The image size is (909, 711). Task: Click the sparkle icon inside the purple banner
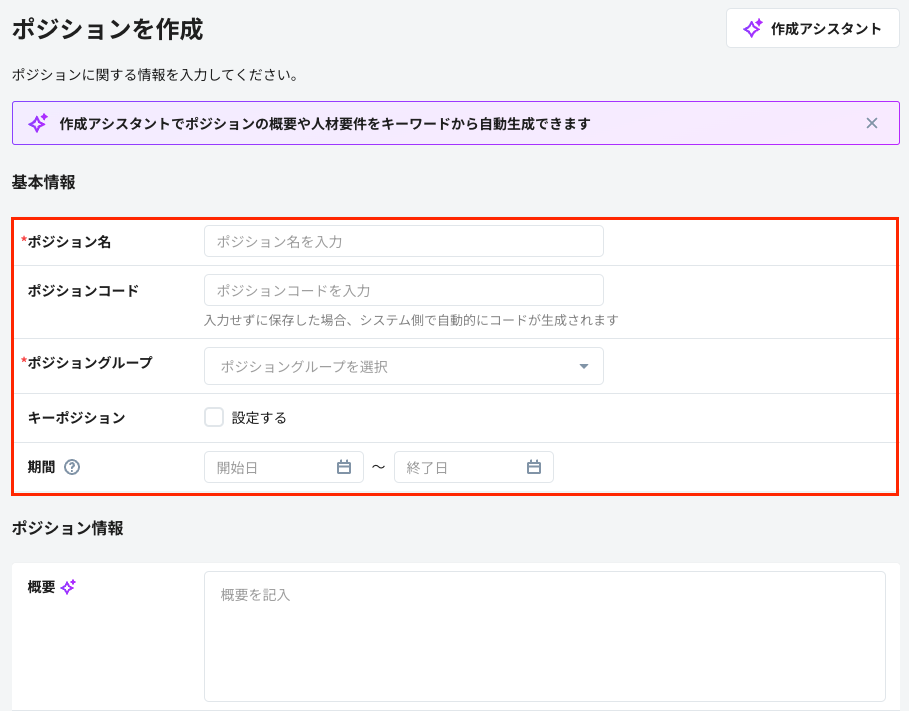37,122
